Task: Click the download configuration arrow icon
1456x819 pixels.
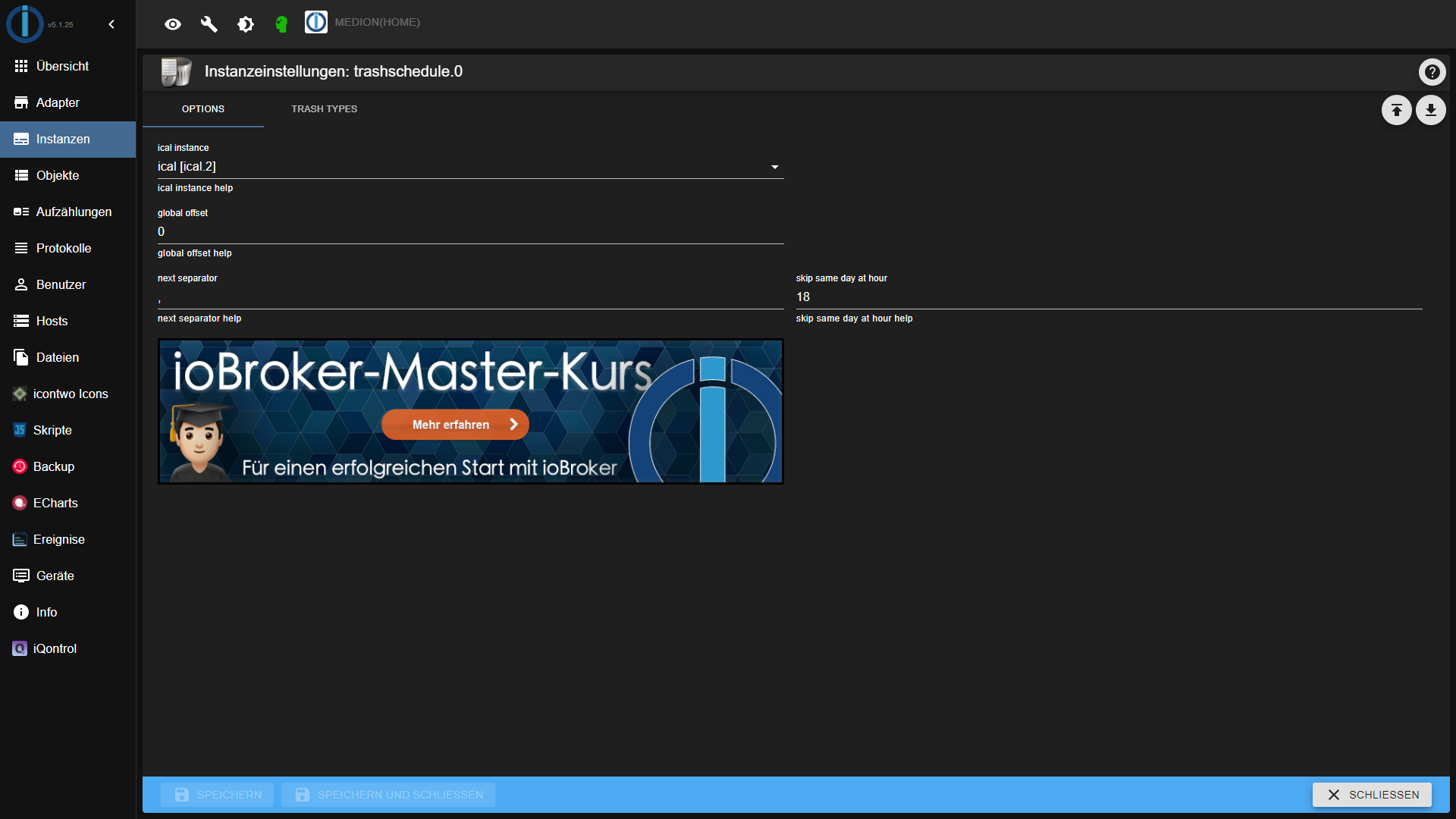Action: [1430, 110]
